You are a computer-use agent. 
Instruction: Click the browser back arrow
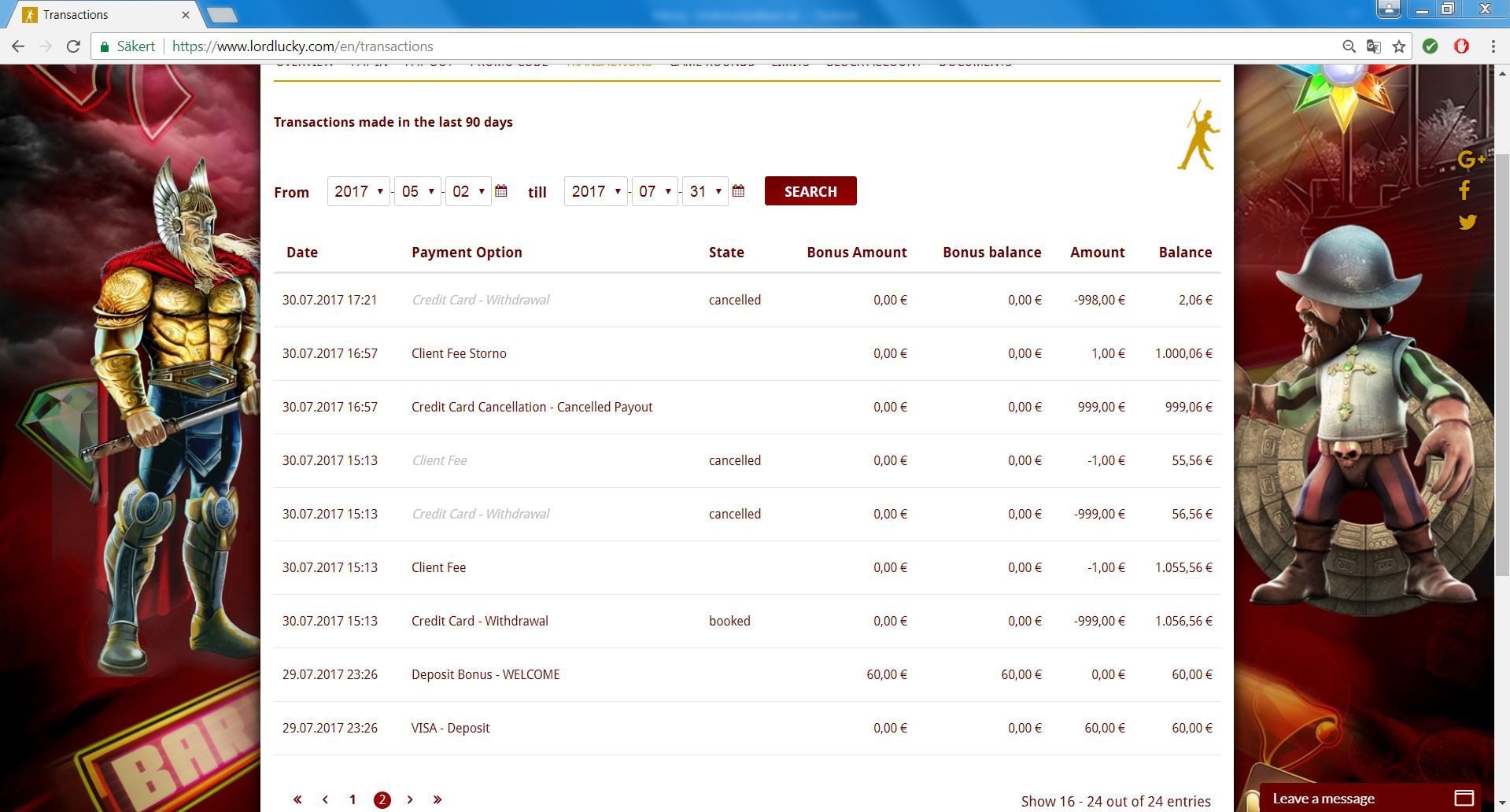(17, 46)
